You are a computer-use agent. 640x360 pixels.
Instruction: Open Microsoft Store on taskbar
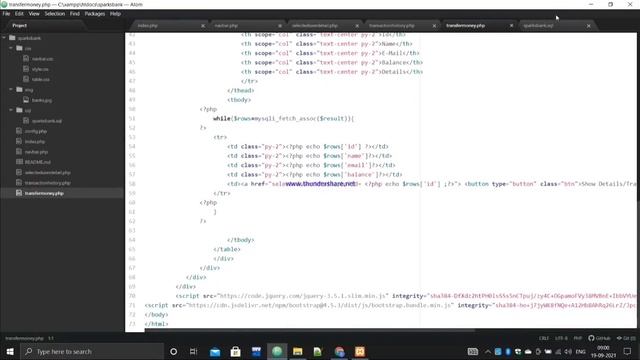(236, 351)
